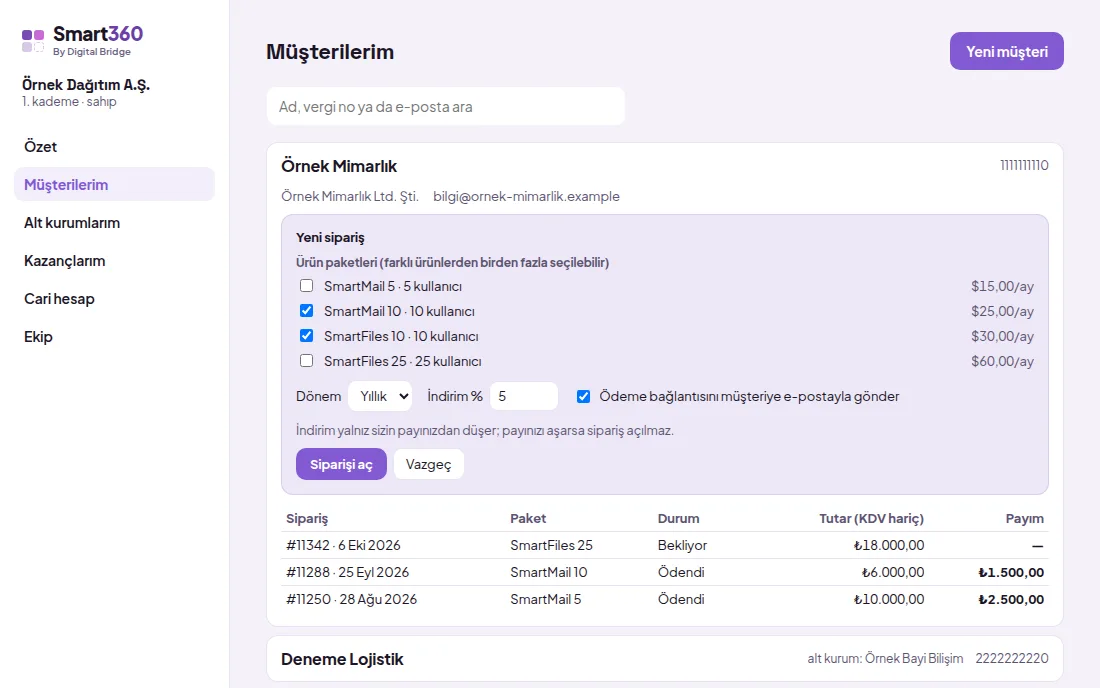This screenshot has height=688, width=1100.
Task: Click the Örnek Mimarlık customer heading
Action: (x=339, y=166)
